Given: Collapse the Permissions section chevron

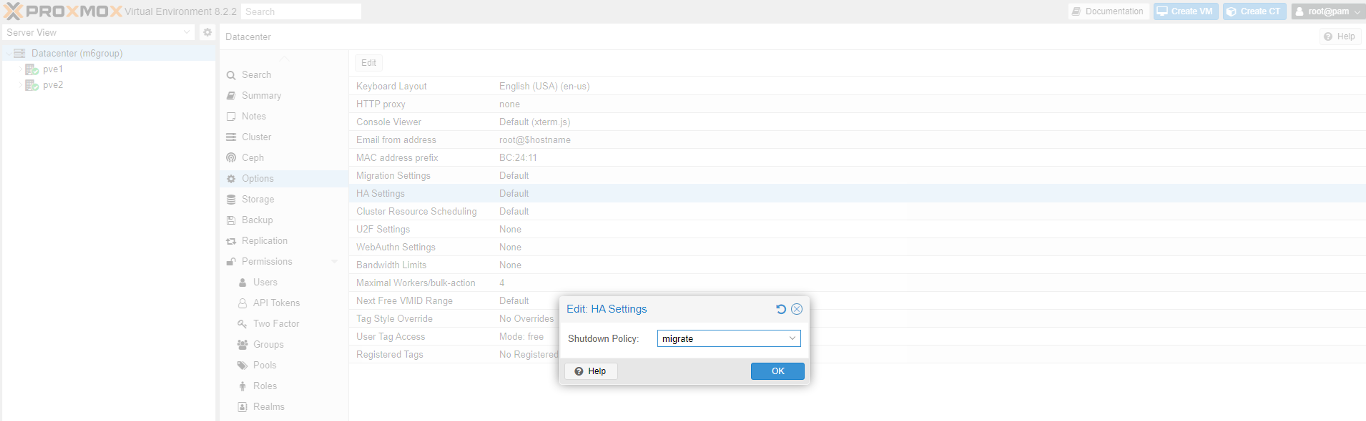Looking at the screenshot, I should 335,262.
